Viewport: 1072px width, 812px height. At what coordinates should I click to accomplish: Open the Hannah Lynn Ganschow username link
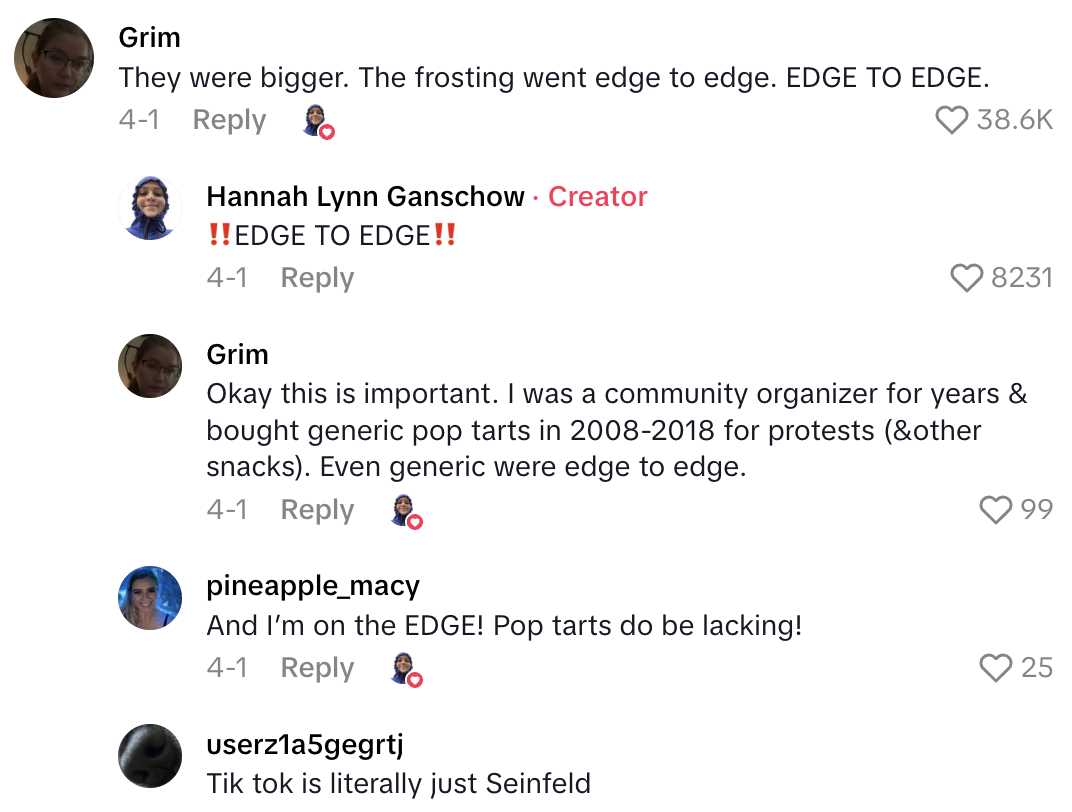365,197
